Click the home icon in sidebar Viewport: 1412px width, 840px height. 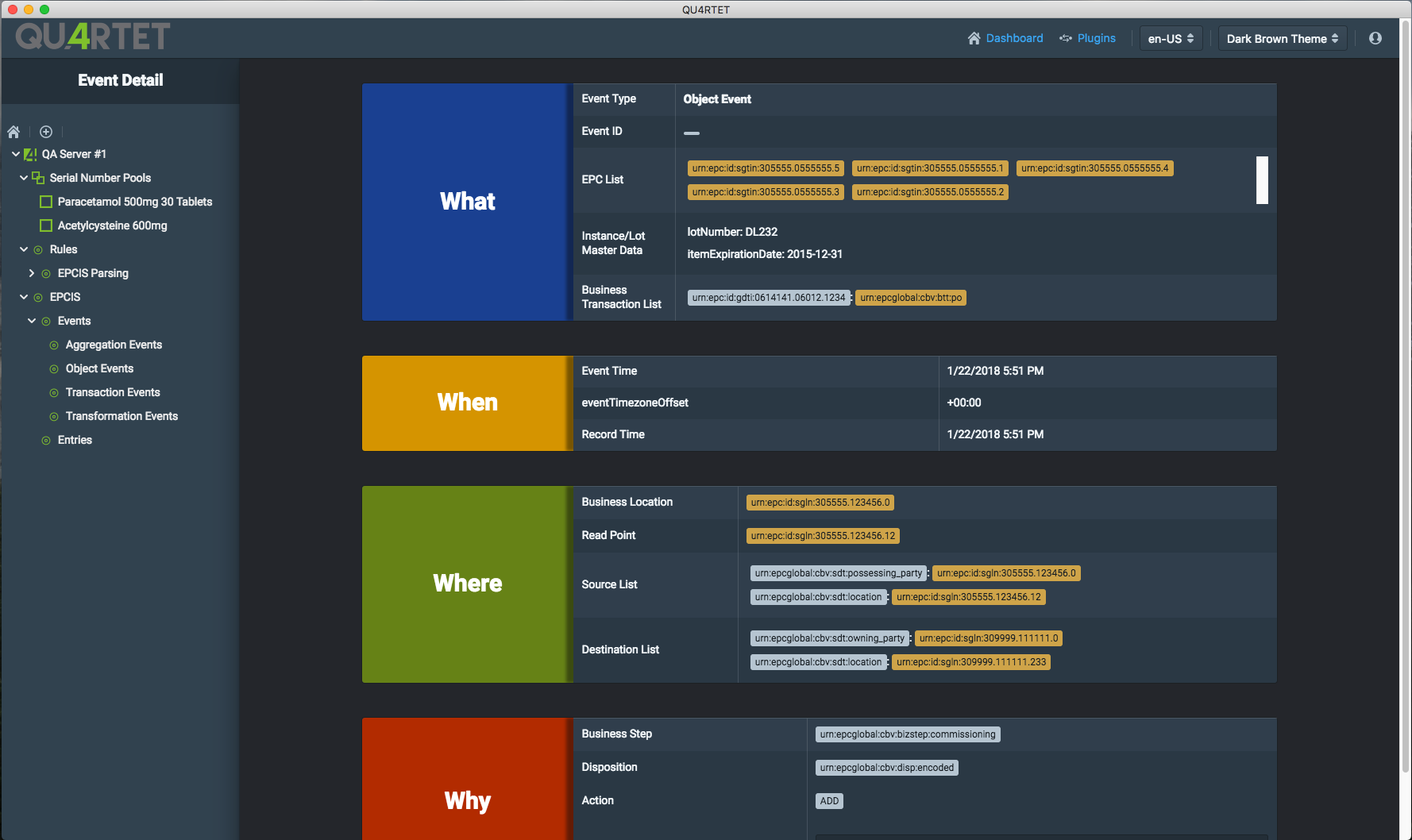click(x=14, y=132)
